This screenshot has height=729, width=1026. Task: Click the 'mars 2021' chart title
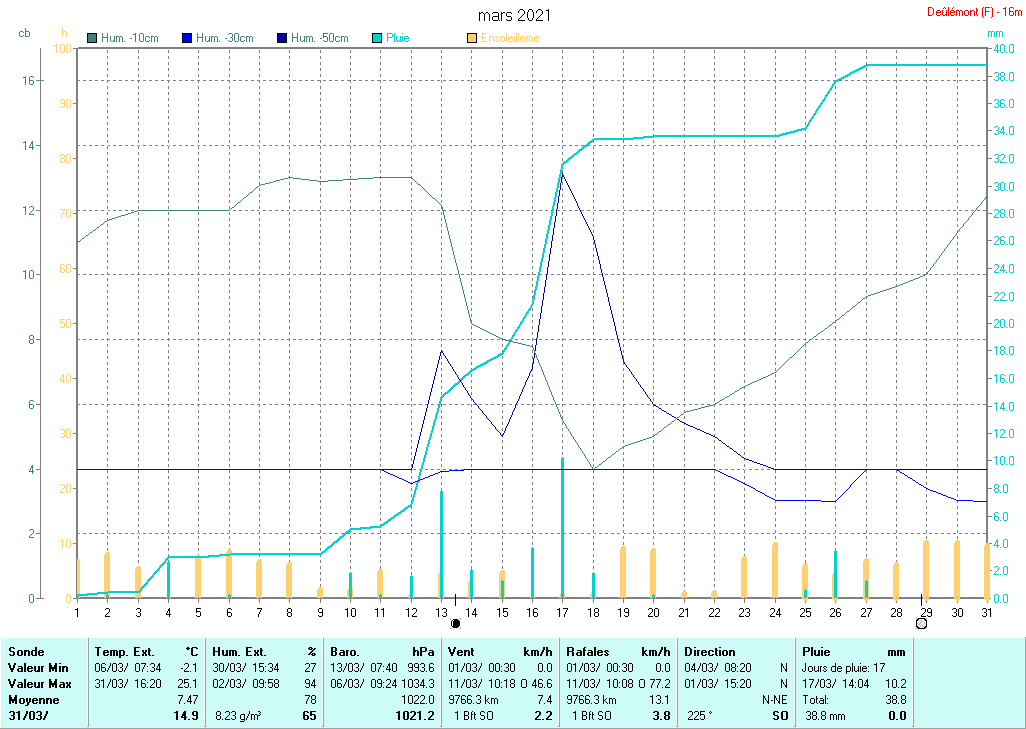click(x=513, y=15)
